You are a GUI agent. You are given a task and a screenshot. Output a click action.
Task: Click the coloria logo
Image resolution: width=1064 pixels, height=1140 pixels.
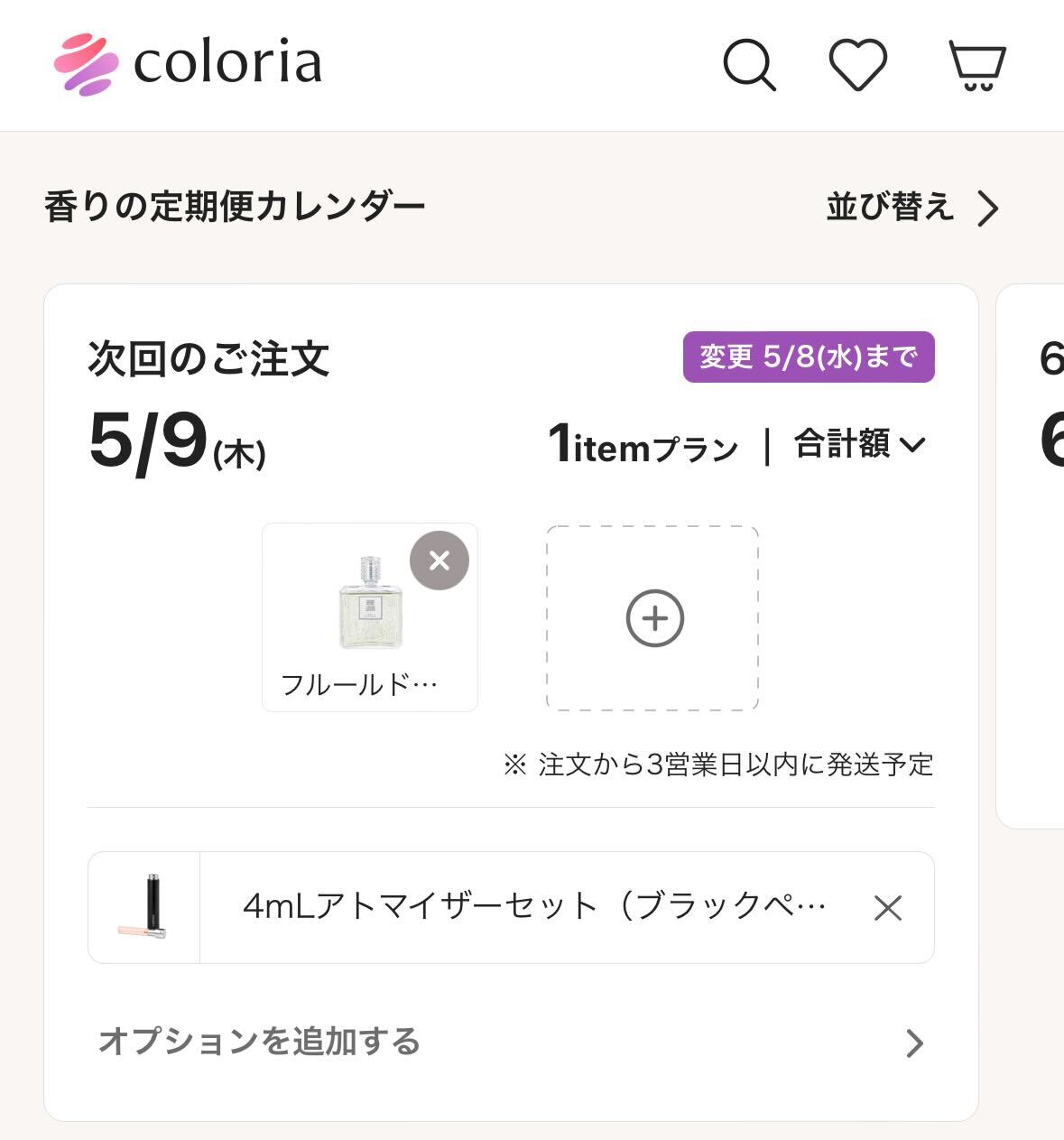188,64
